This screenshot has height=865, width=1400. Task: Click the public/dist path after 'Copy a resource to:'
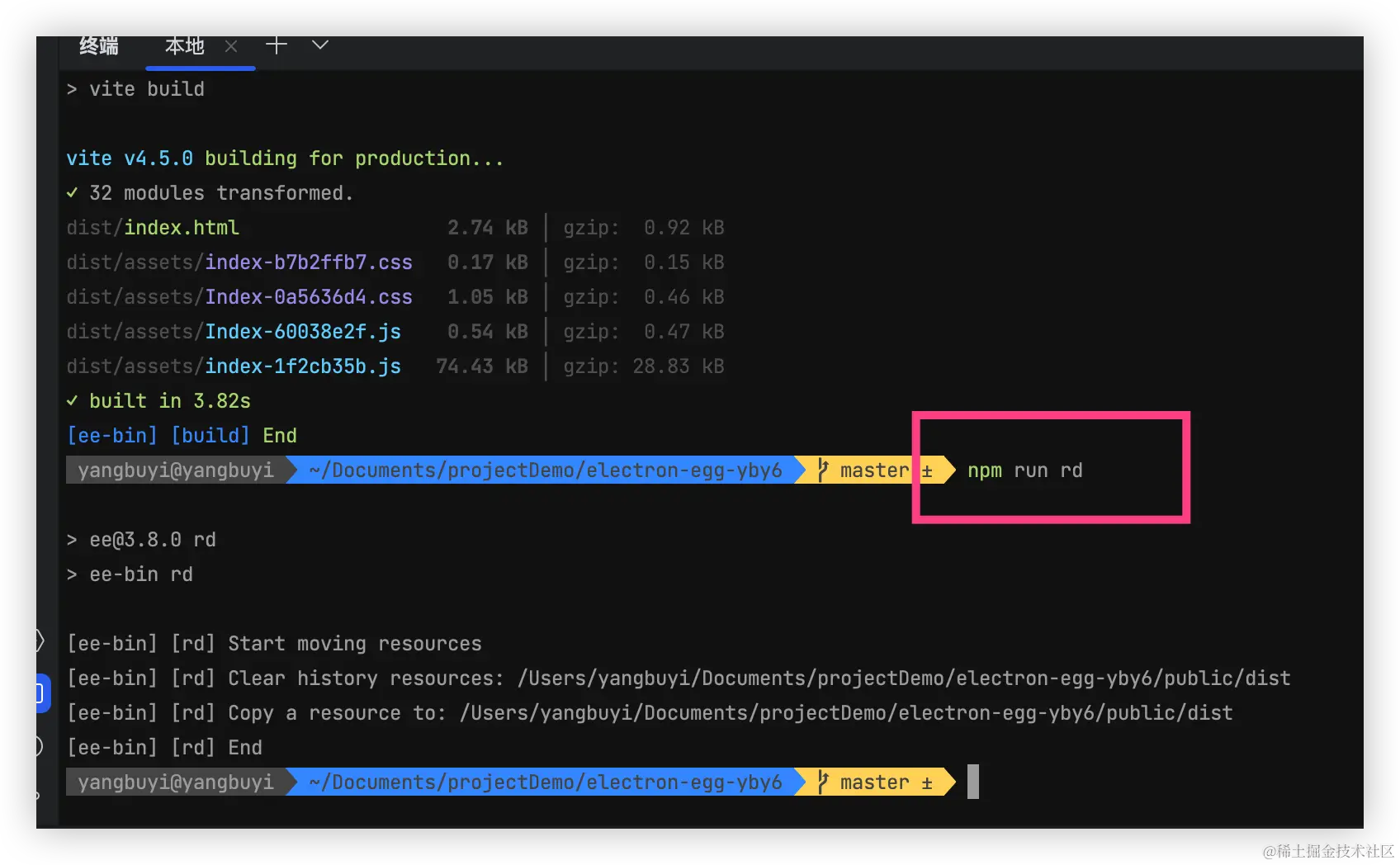[x=846, y=713]
